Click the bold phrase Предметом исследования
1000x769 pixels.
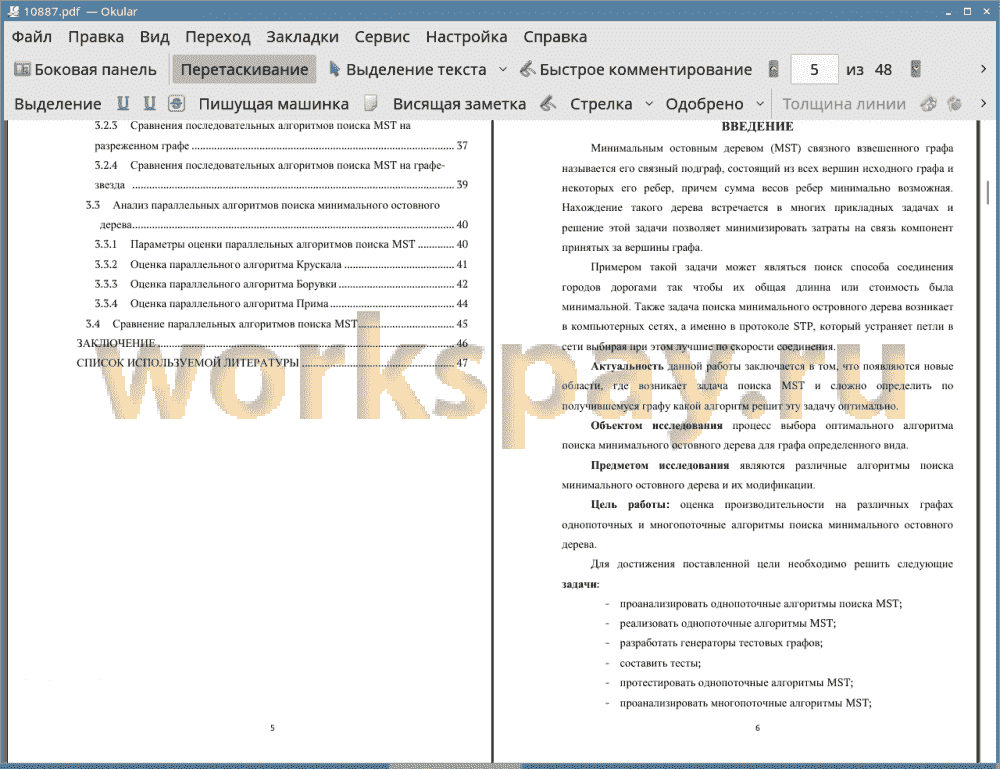coord(659,465)
